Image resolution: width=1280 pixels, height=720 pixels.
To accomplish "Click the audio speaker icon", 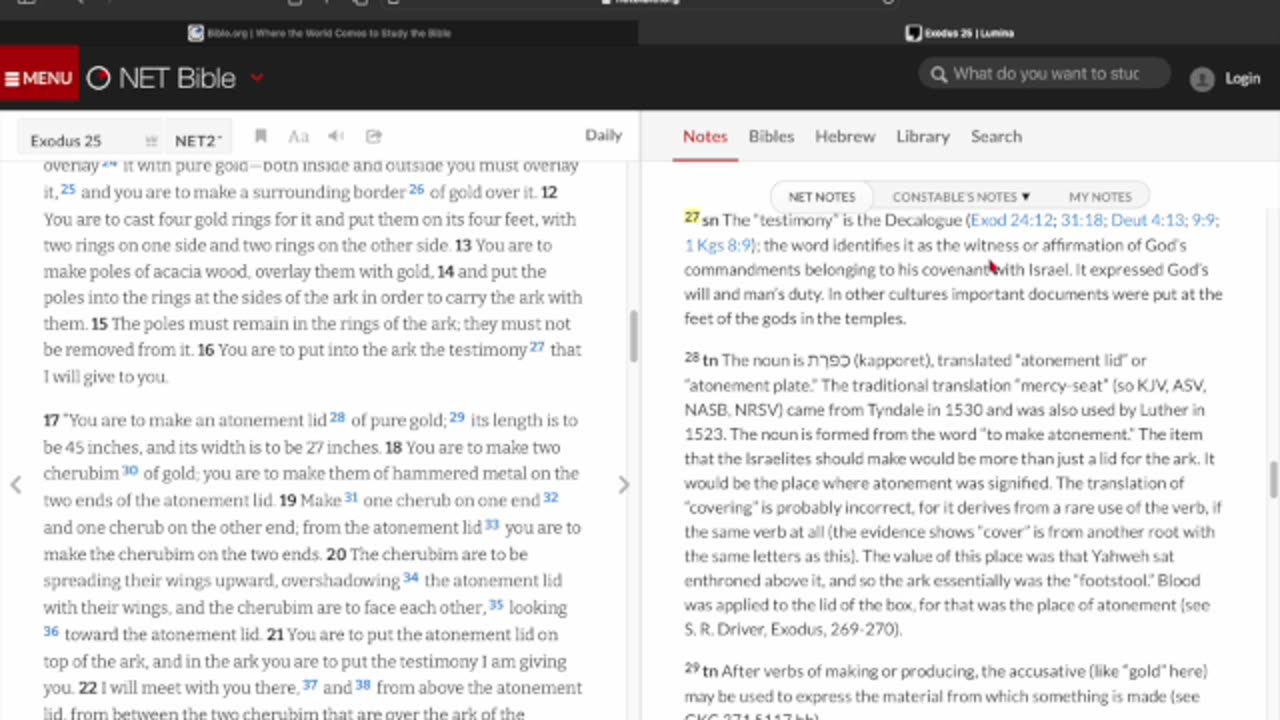I will click(336, 136).
